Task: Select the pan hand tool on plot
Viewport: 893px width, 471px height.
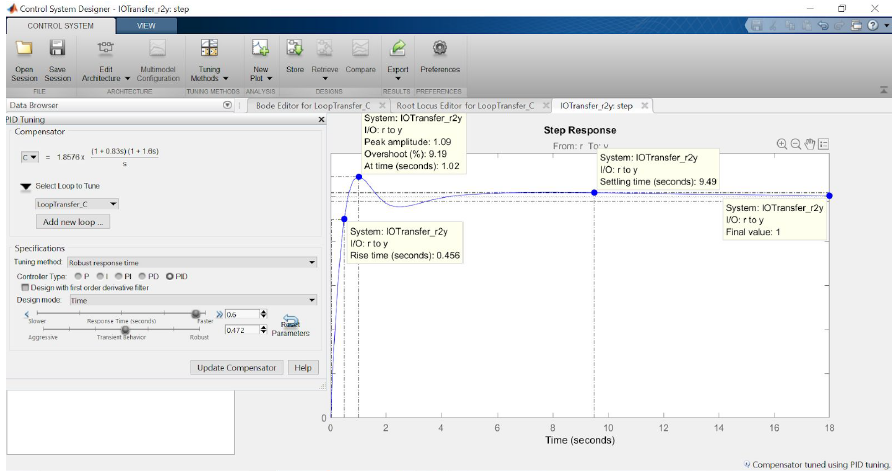Action: (x=810, y=144)
